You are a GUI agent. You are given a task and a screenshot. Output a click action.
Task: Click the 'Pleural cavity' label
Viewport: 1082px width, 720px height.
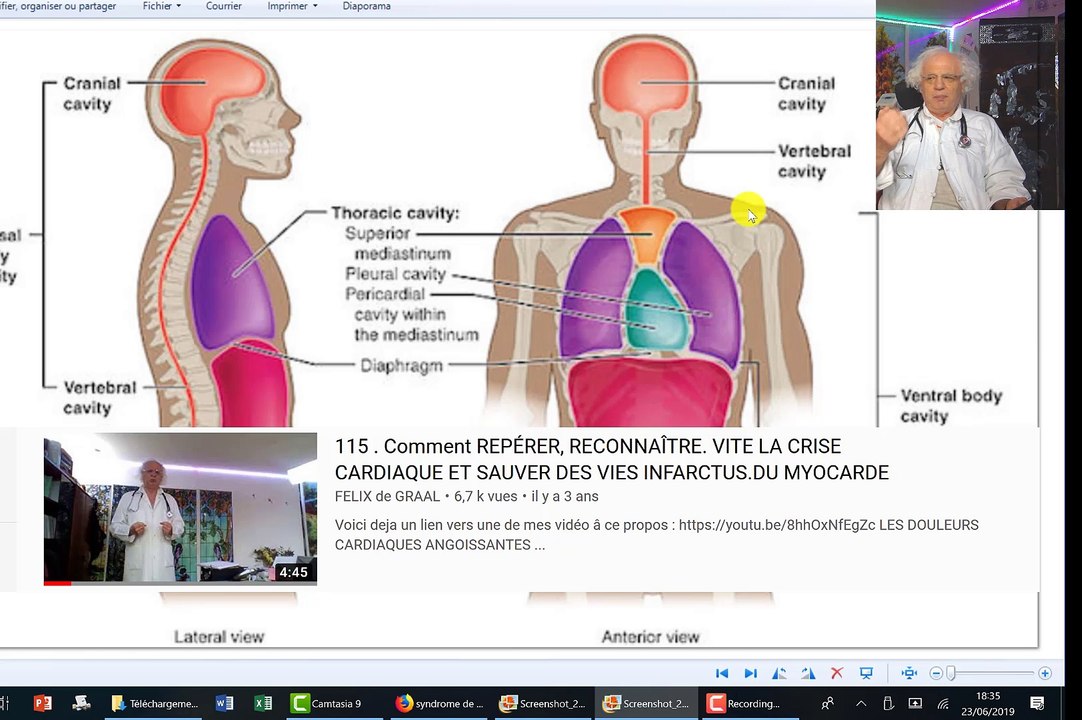[x=395, y=274]
